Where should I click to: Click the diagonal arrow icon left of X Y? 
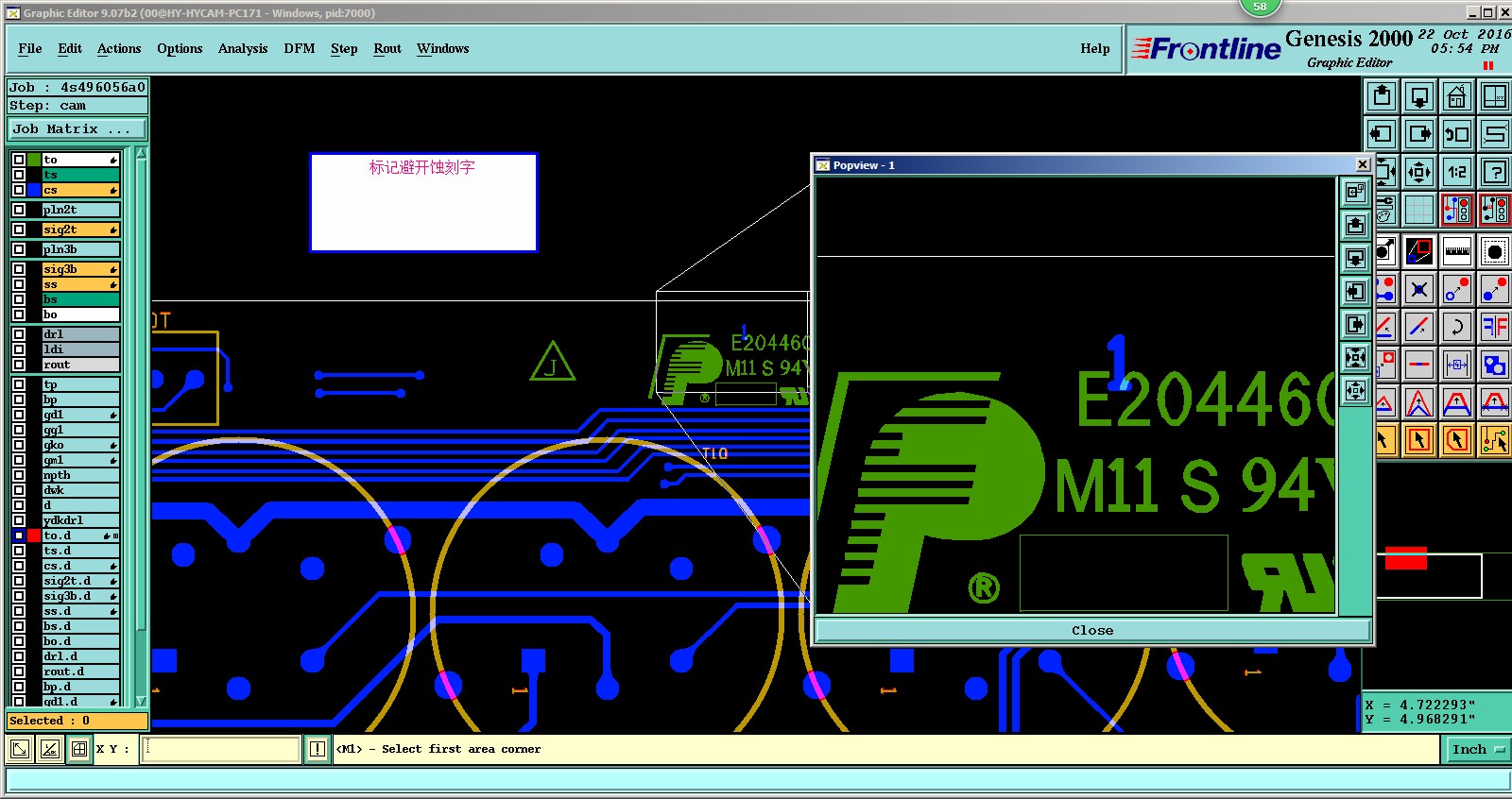(20, 750)
